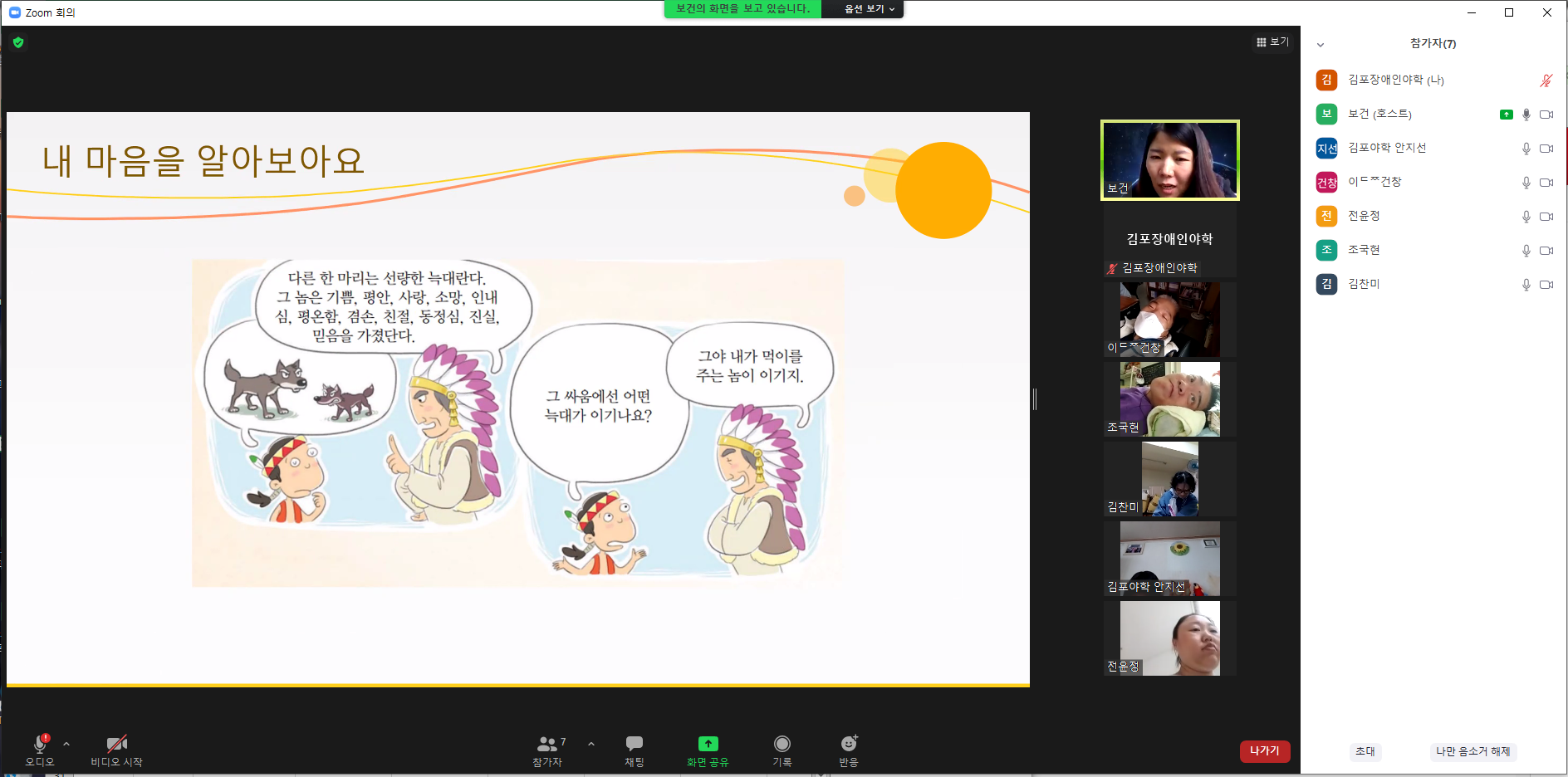The width and height of the screenshot is (1568, 777).
Task: Select the 김포야학 안지선 video thumbnail
Action: [x=1169, y=559]
